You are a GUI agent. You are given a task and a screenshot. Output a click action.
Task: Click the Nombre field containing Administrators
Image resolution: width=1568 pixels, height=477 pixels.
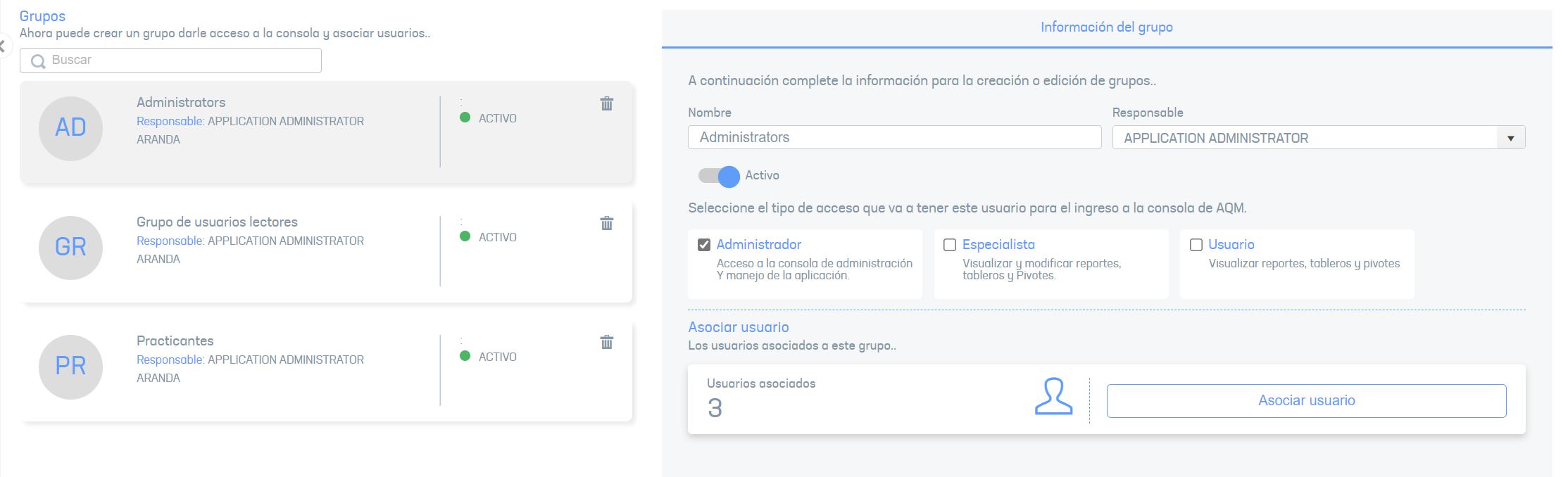(x=894, y=137)
